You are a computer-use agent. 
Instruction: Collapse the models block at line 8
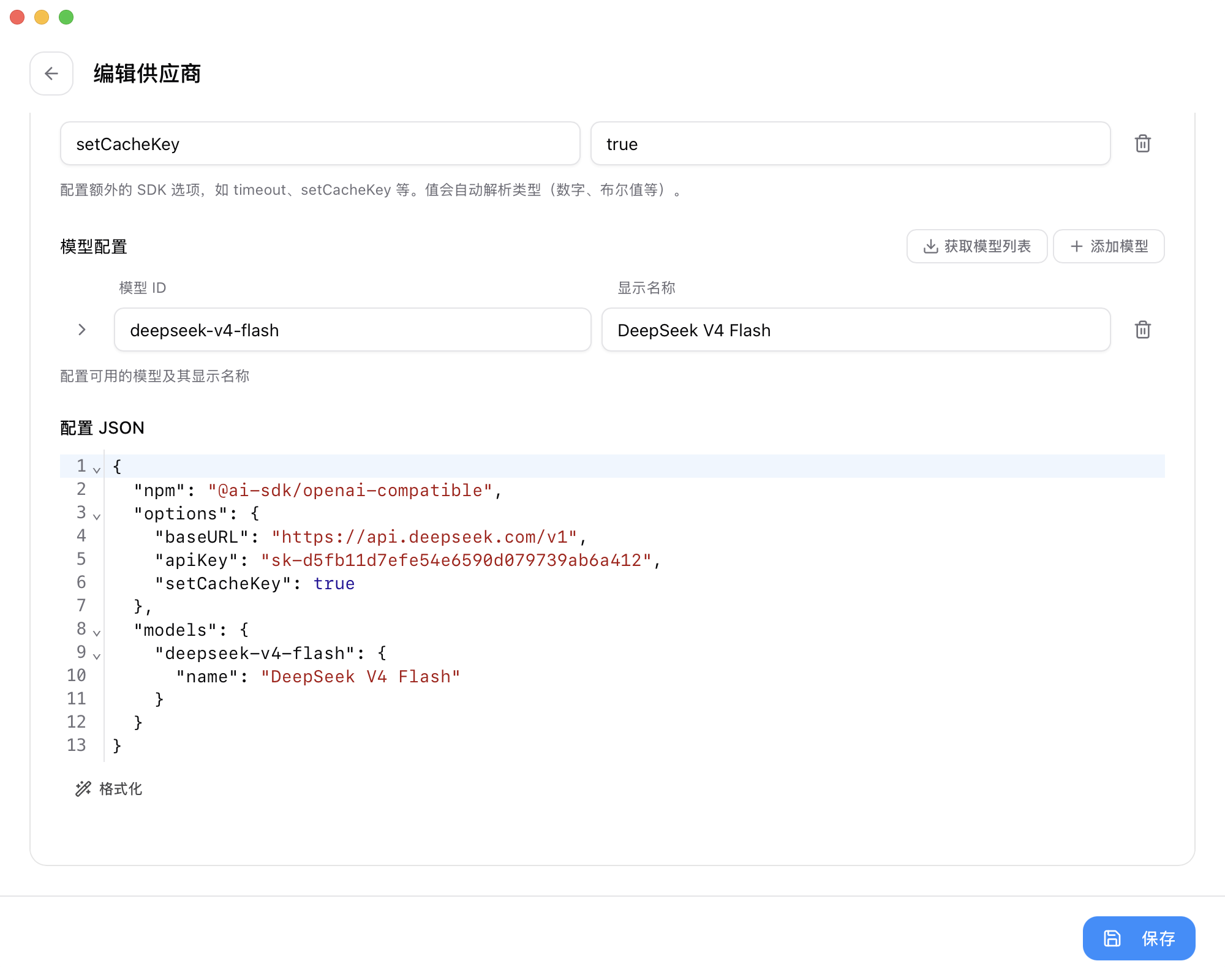[97, 633]
